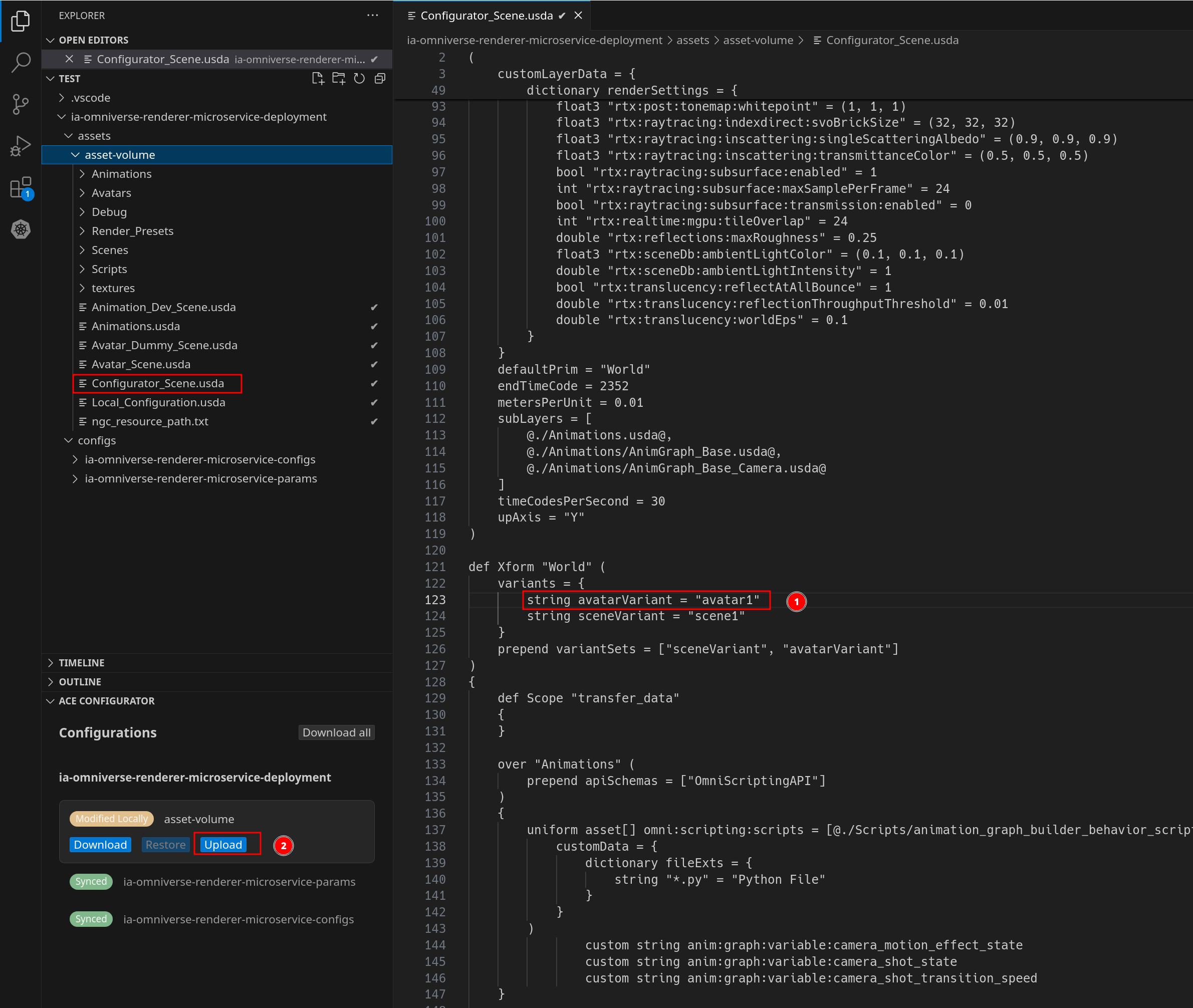
Task: Click the sticky customLayerData line
Action: coord(566,74)
